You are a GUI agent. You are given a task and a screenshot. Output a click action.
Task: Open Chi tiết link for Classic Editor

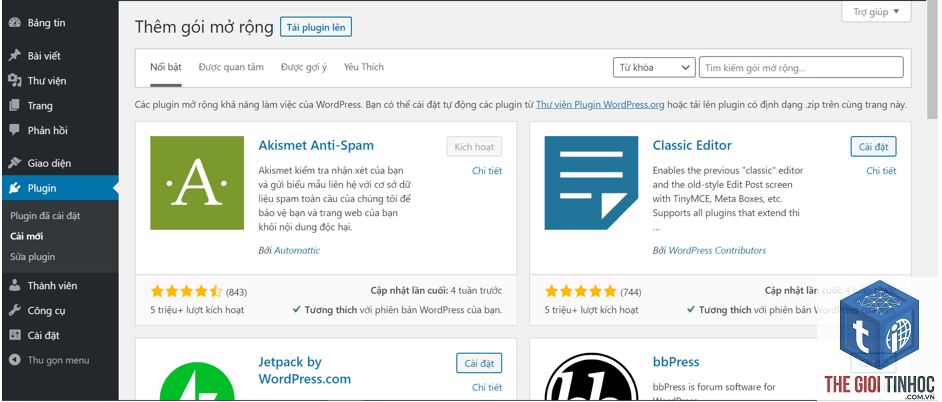(881, 171)
